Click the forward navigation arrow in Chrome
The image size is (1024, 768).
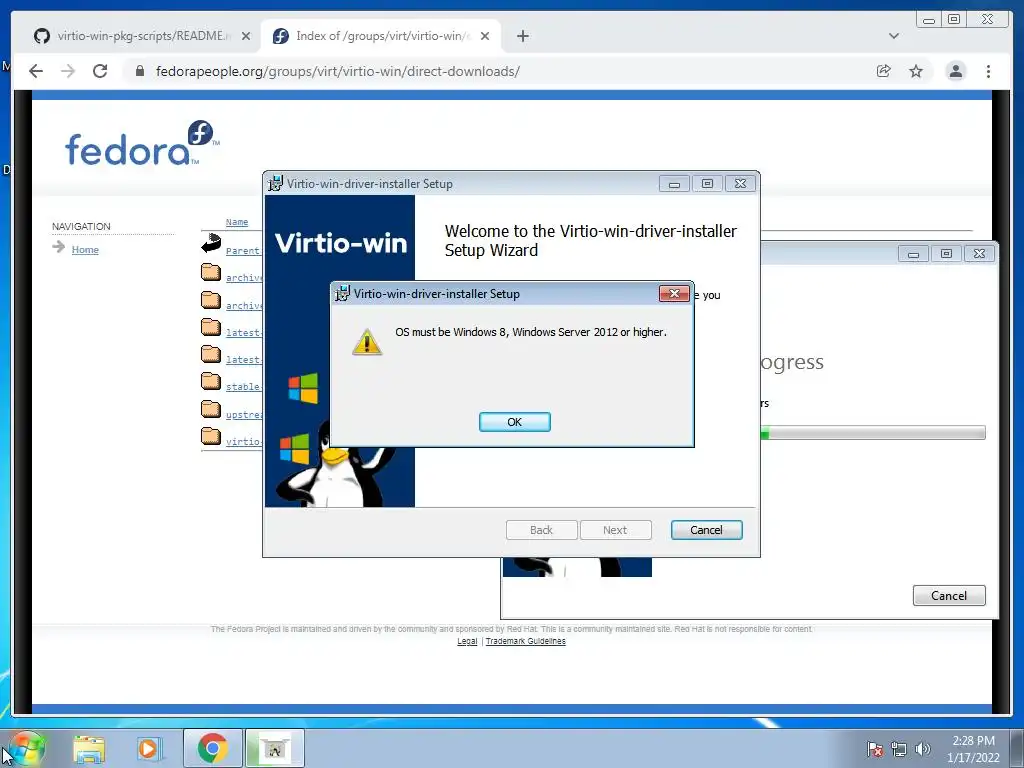click(68, 71)
